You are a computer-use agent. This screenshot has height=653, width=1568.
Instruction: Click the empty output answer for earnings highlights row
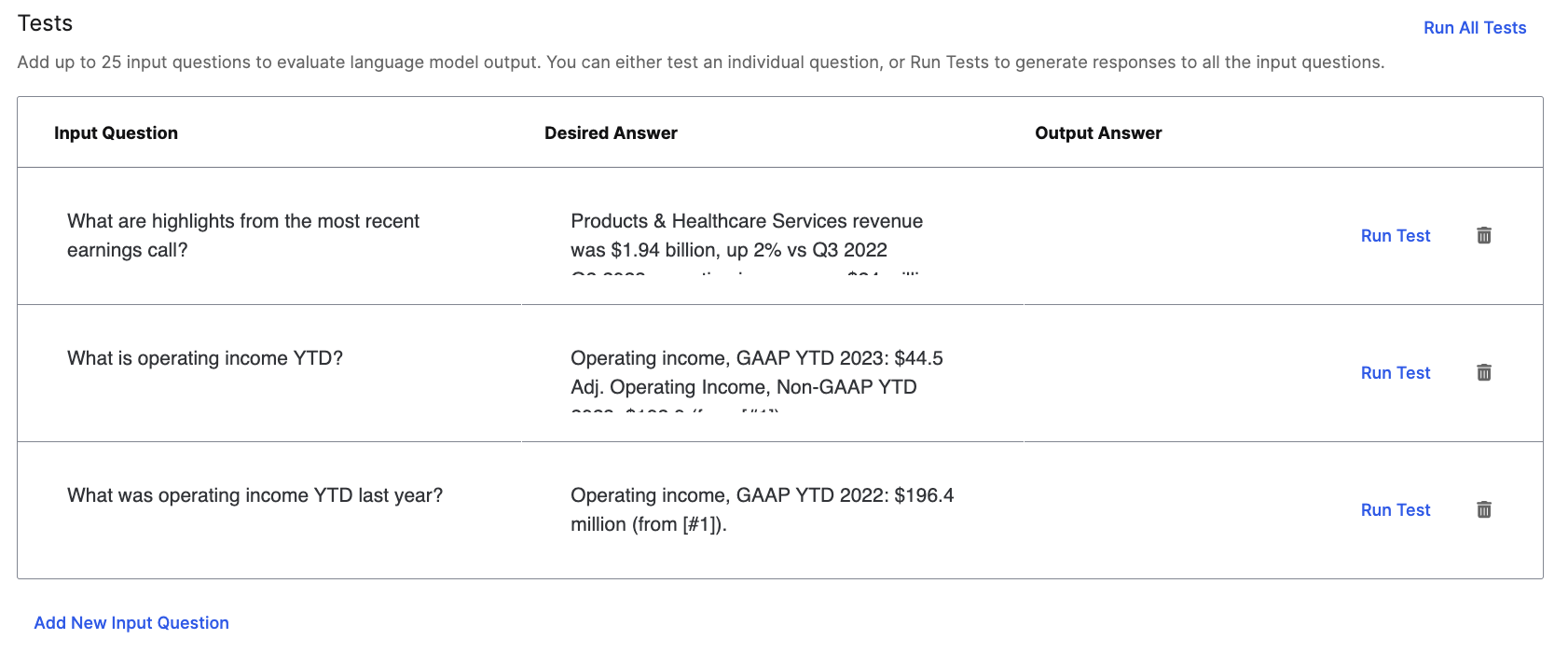pos(1175,236)
